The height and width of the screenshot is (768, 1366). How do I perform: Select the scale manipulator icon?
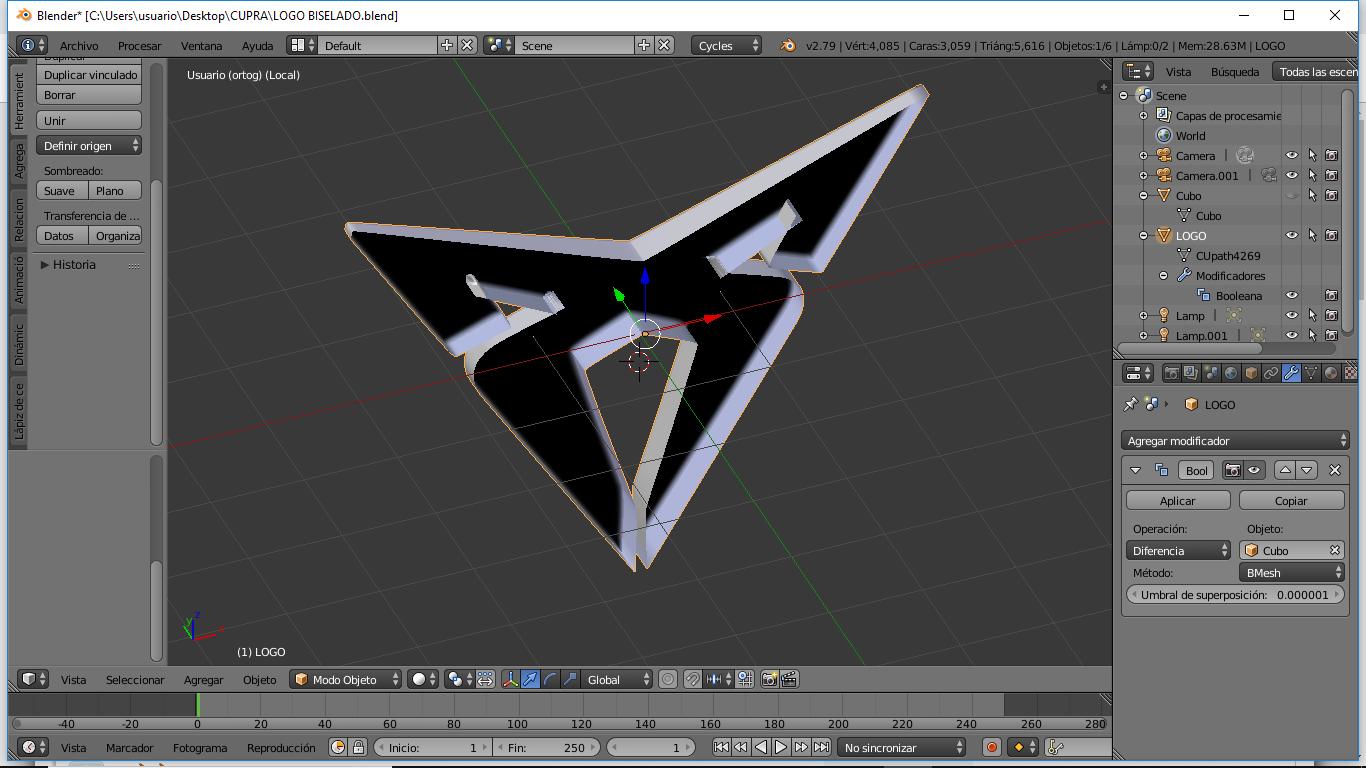click(570, 679)
